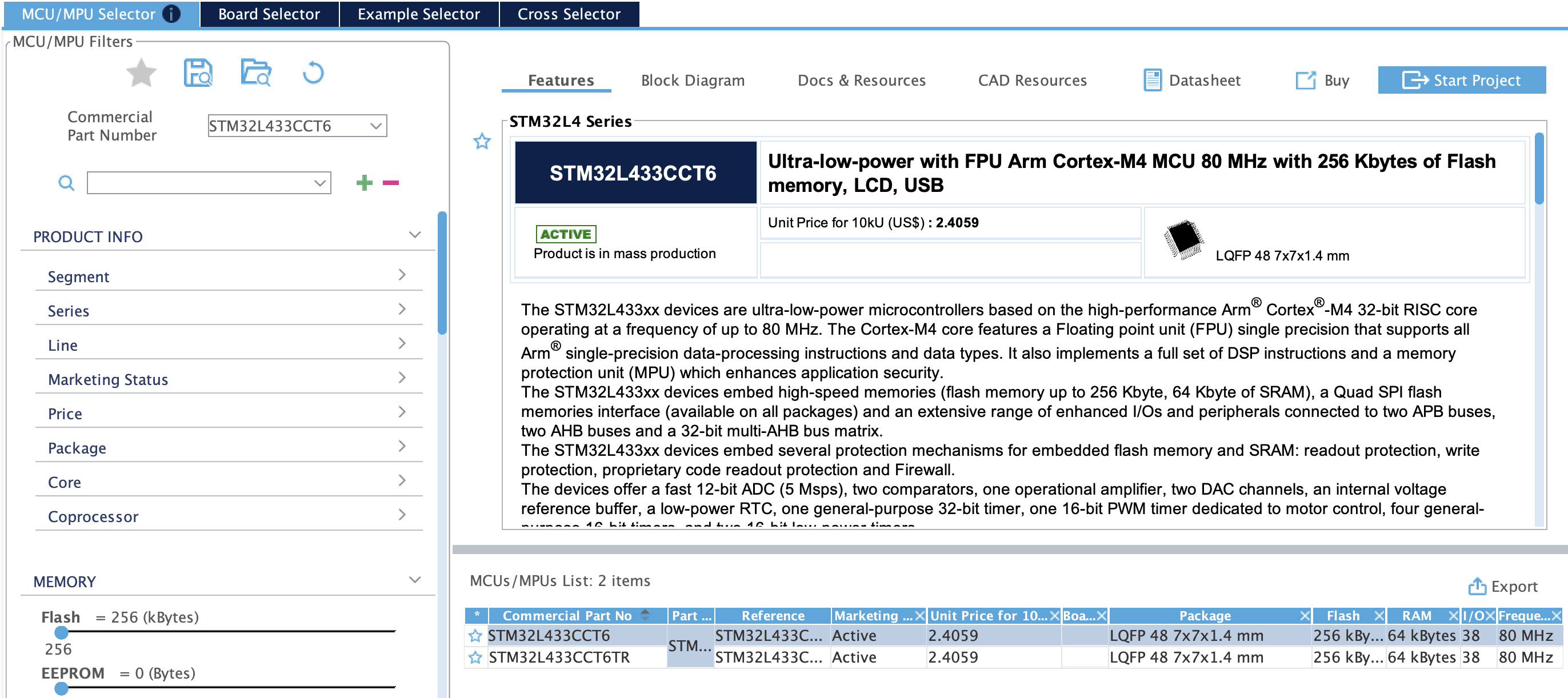Image resolution: width=1568 pixels, height=698 pixels.
Task: Click the Datasheet button label
Action: (1205, 81)
